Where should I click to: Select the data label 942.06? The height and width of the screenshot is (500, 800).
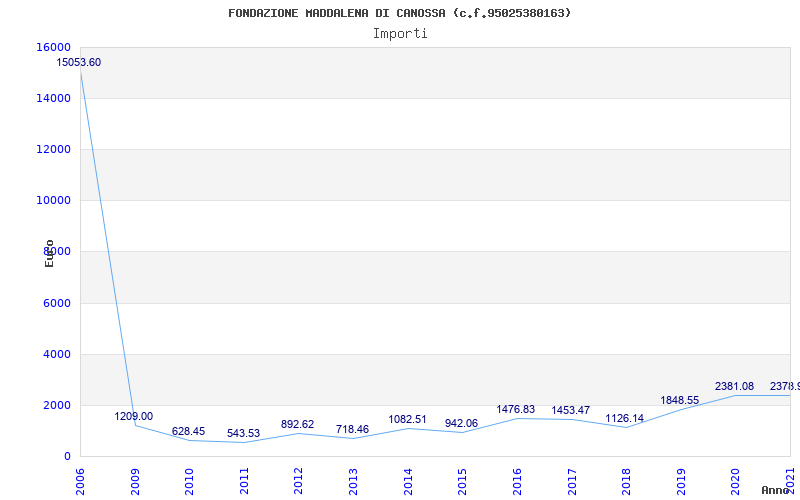pyautogui.click(x=461, y=423)
